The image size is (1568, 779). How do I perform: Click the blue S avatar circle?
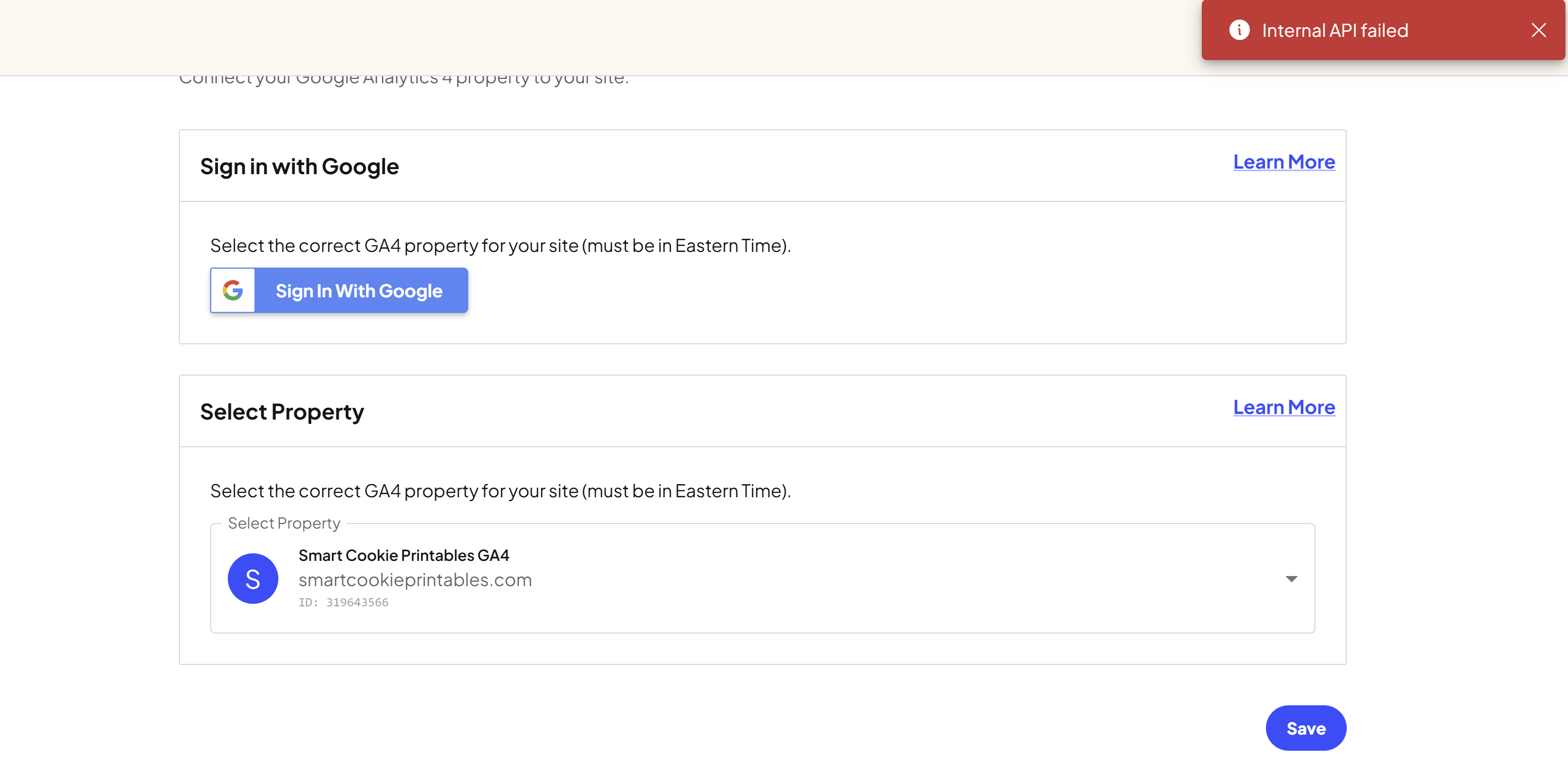(x=253, y=579)
